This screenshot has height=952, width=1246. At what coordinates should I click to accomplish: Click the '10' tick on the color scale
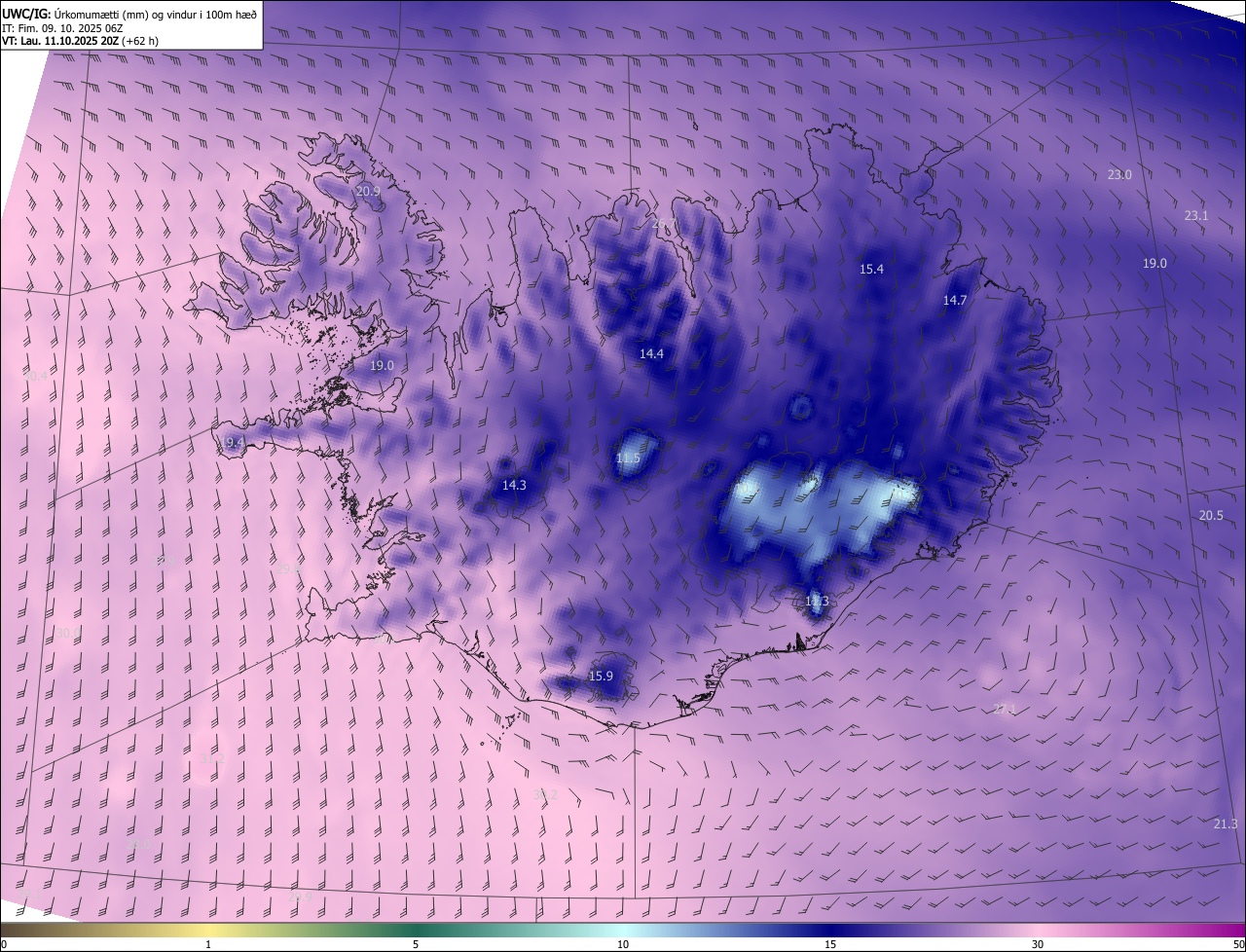coord(623,945)
